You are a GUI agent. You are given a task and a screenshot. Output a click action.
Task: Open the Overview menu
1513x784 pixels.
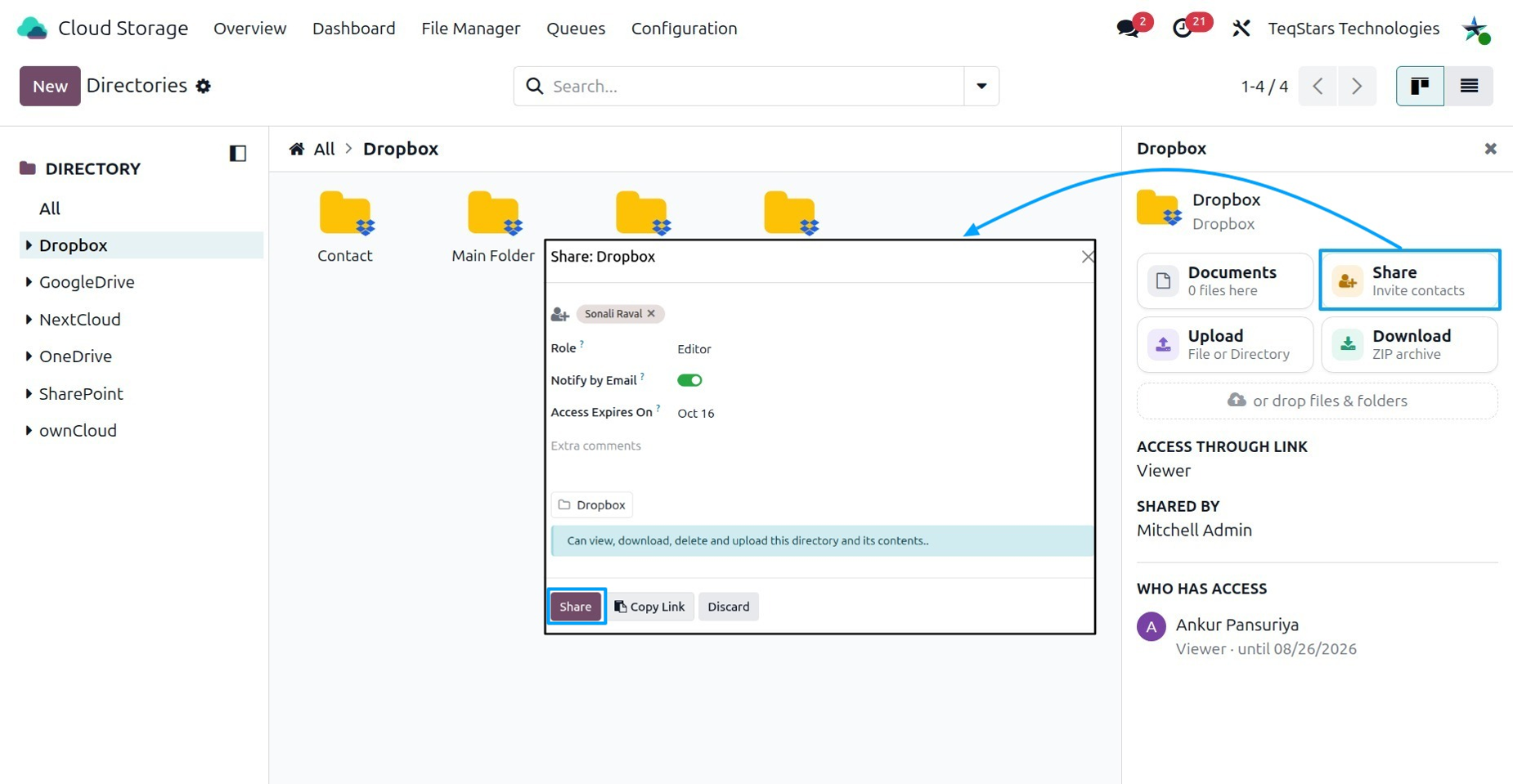tap(250, 29)
